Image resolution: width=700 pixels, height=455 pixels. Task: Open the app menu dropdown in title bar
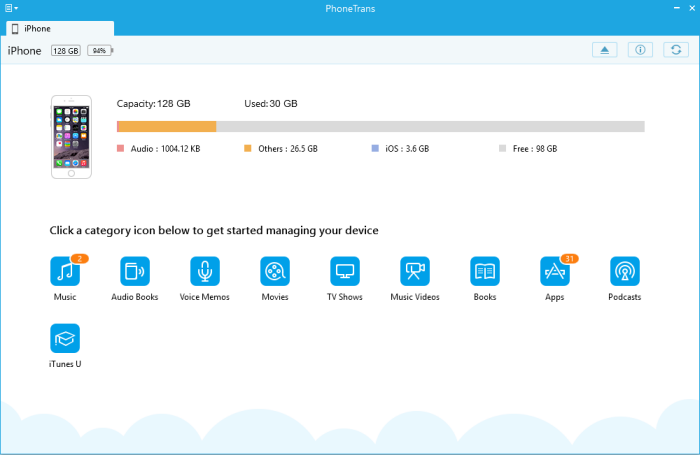pyautogui.click(x=12, y=8)
